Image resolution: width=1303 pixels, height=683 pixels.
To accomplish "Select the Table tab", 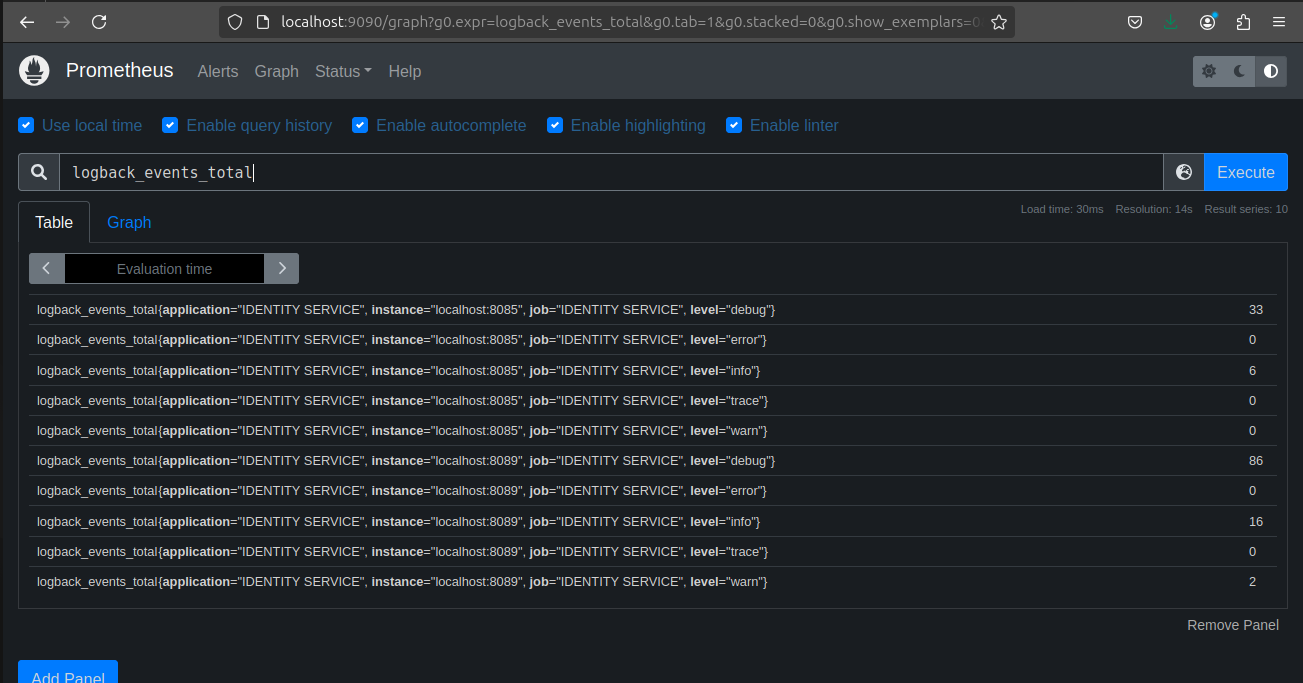I will (x=54, y=222).
